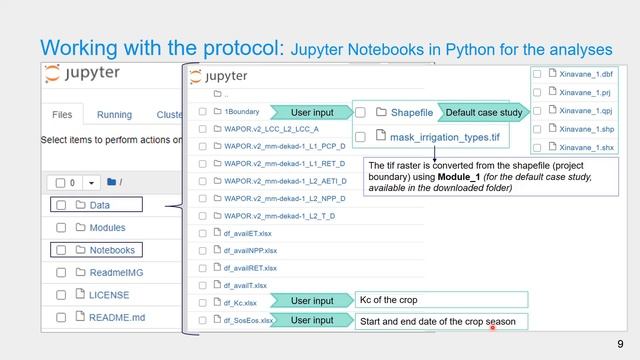Click the file icon beside LICENSE
640x360 pixels.
point(80,294)
